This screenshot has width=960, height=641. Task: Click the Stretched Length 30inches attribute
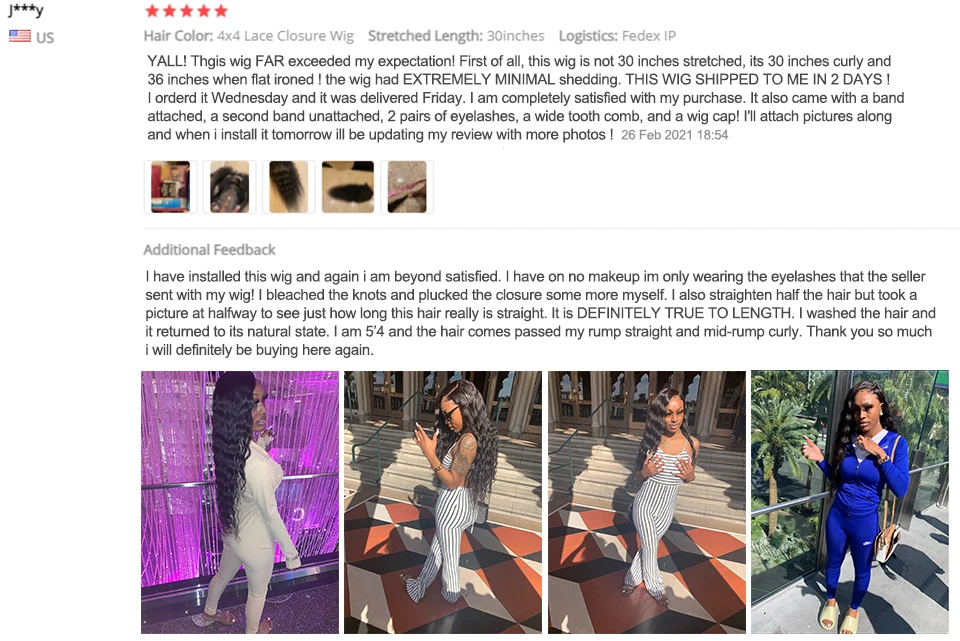pyautogui.click(x=456, y=36)
